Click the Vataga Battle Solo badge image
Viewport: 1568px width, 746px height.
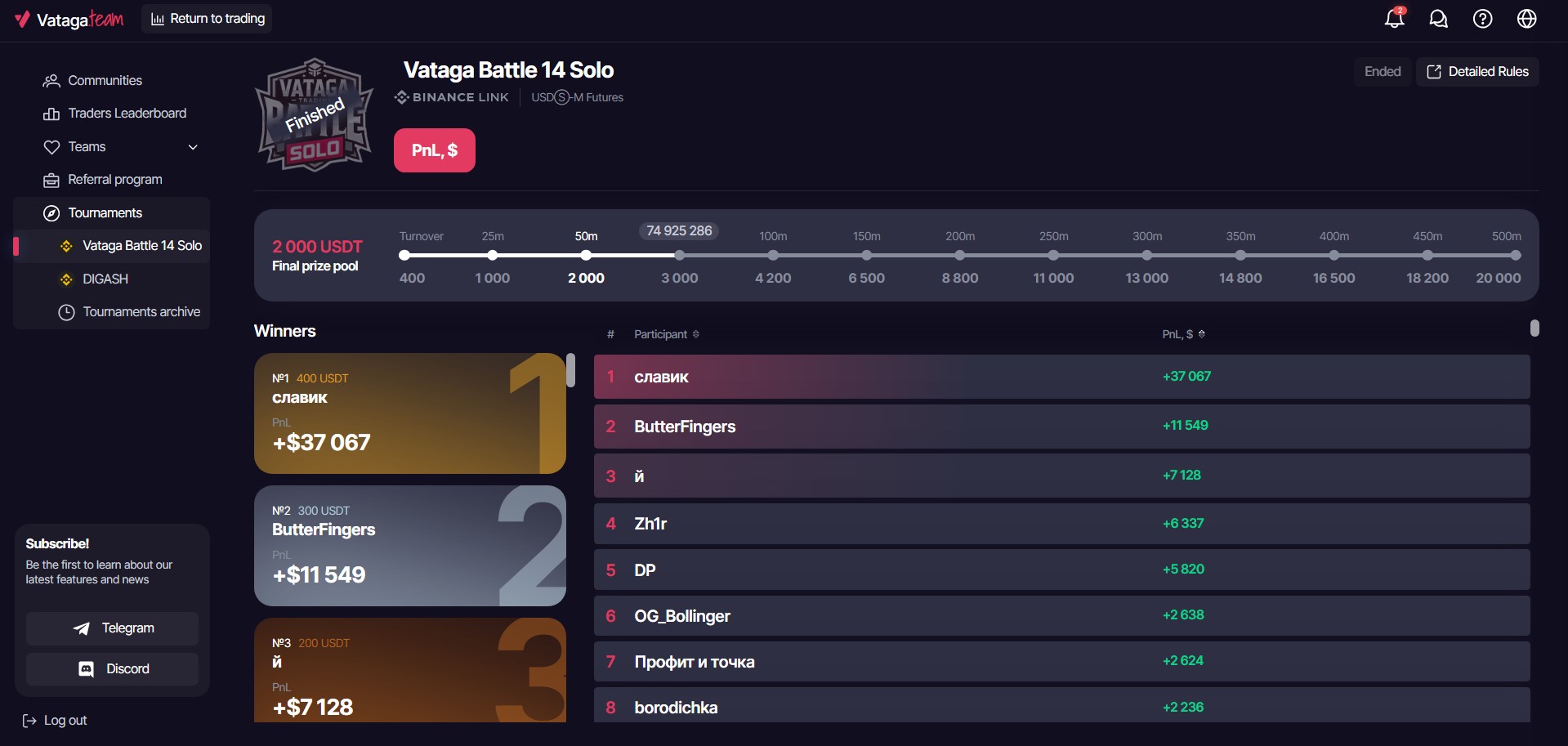315,114
